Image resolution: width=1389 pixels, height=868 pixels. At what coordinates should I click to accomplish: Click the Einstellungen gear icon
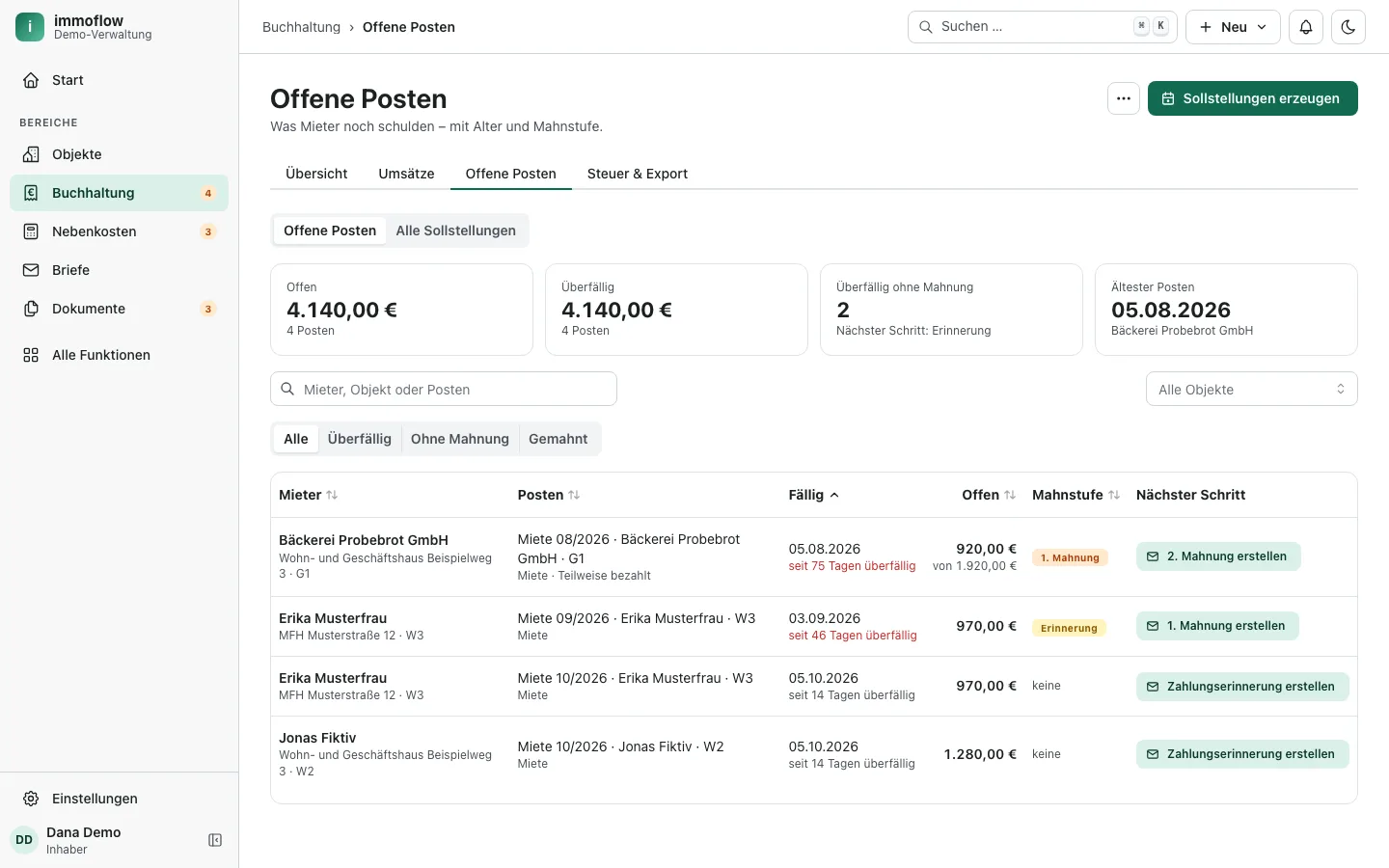[31, 799]
